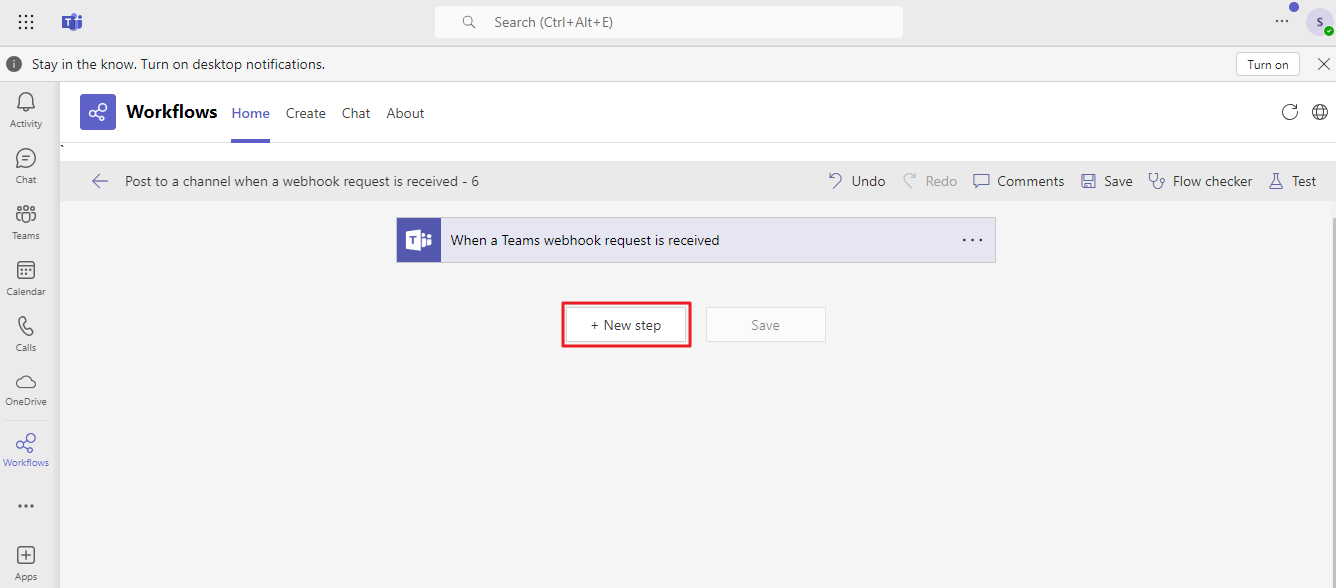Click the info icon in the notification banner
This screenshot has height=588, width=1336.
[x=14, y=64]
